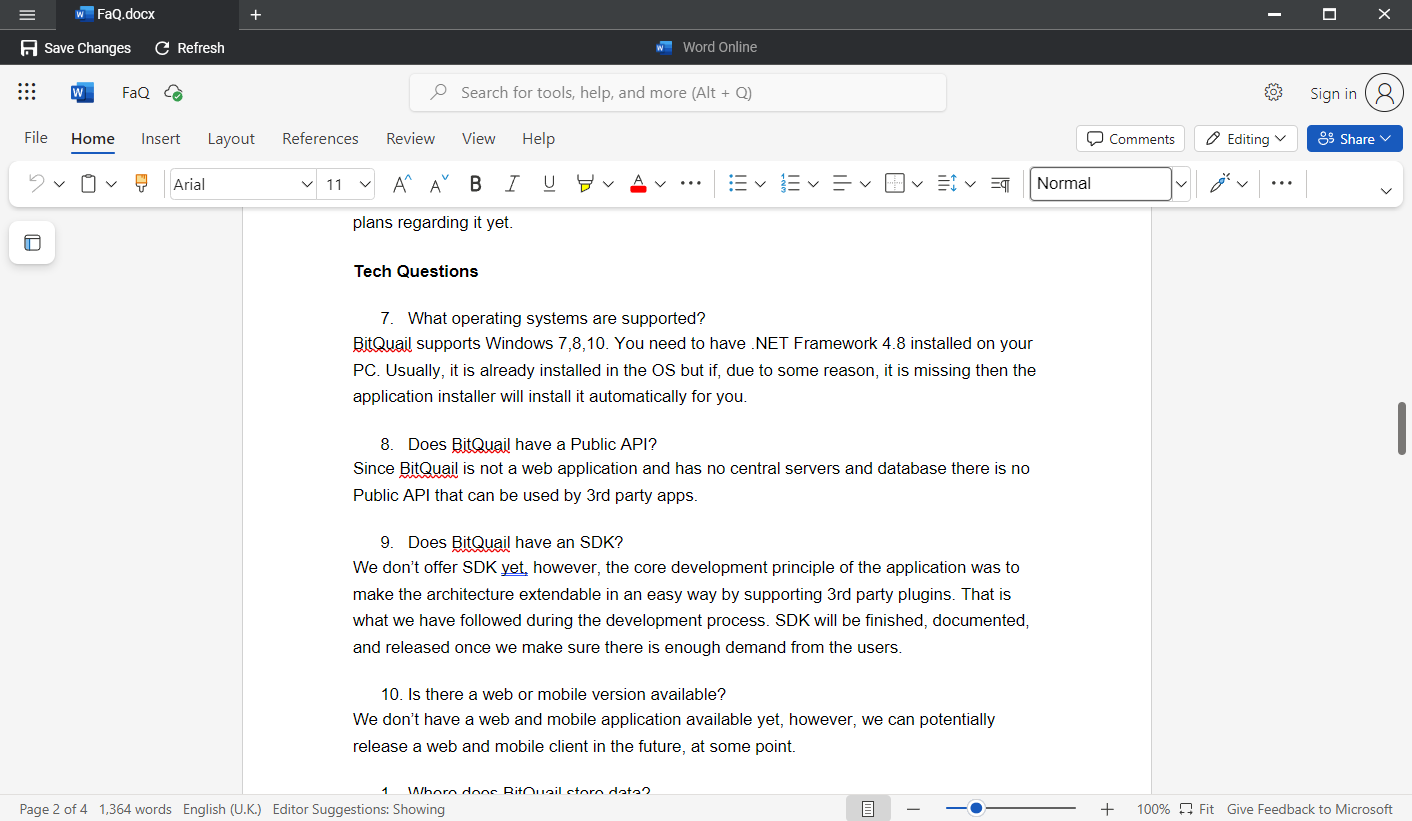Open the app launcher grid icon

[27, 92]
